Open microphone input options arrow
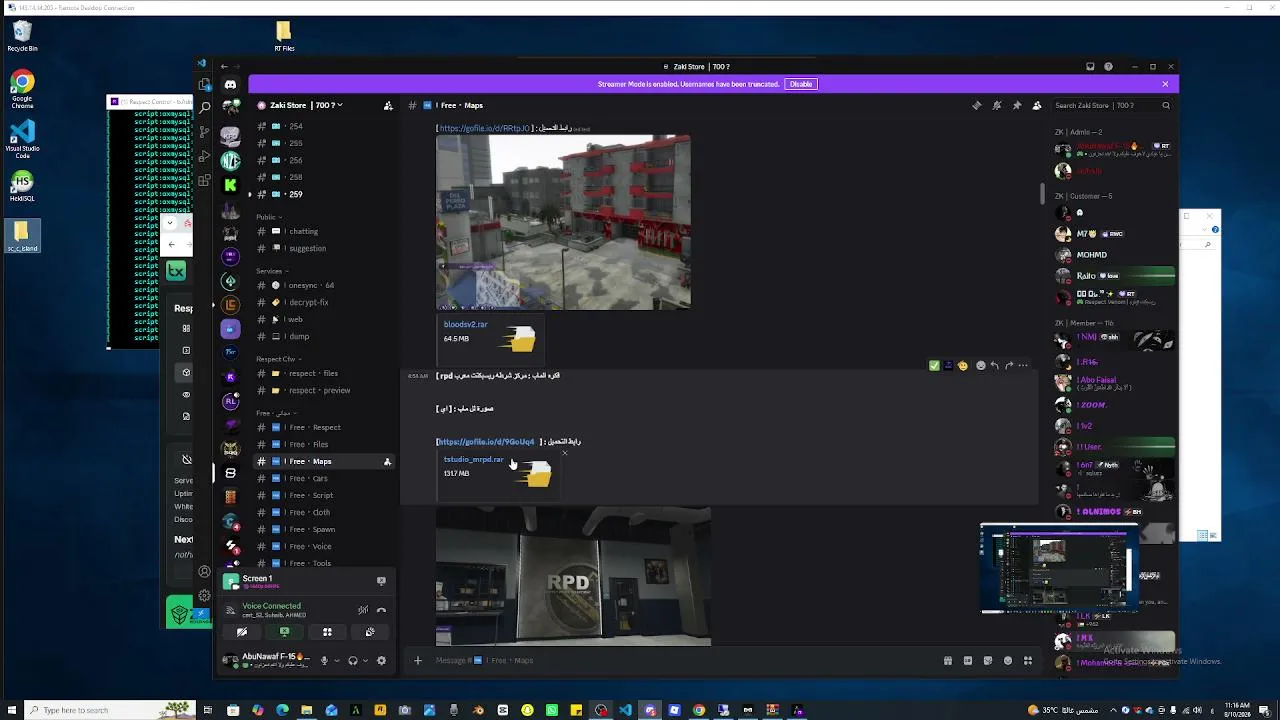This screenshot has height=720, width=1280. click(x=336, y=660)
